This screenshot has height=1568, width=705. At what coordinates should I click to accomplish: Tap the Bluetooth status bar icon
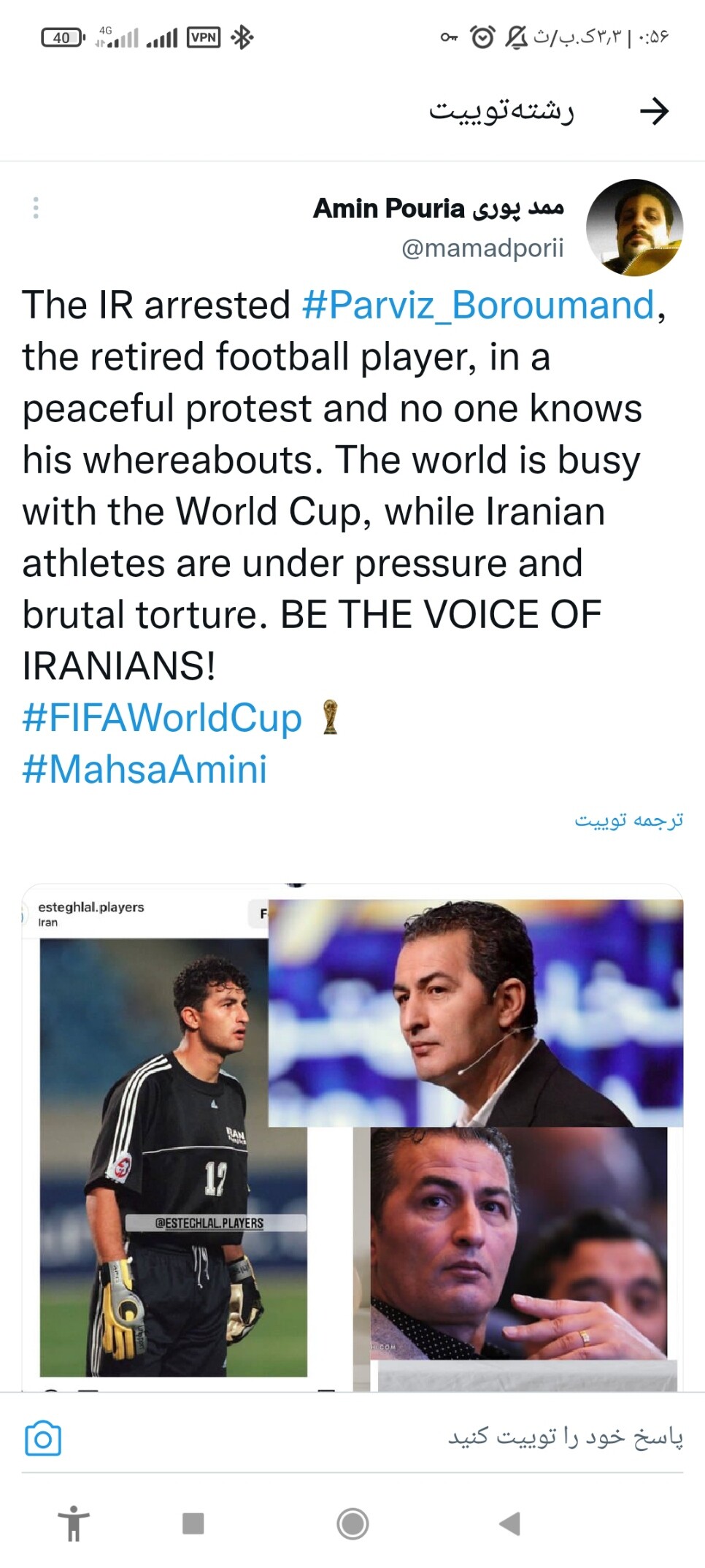[x=242, y=37]
